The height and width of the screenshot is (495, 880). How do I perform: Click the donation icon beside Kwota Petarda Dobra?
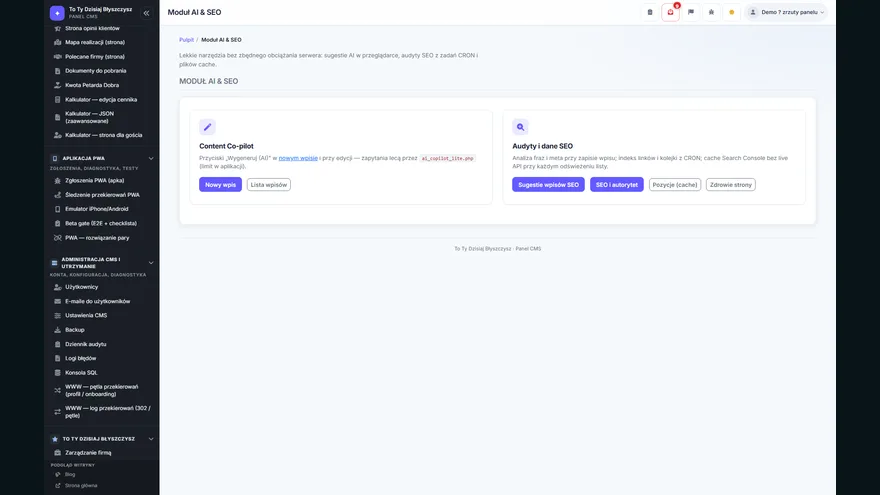point(57,85)
